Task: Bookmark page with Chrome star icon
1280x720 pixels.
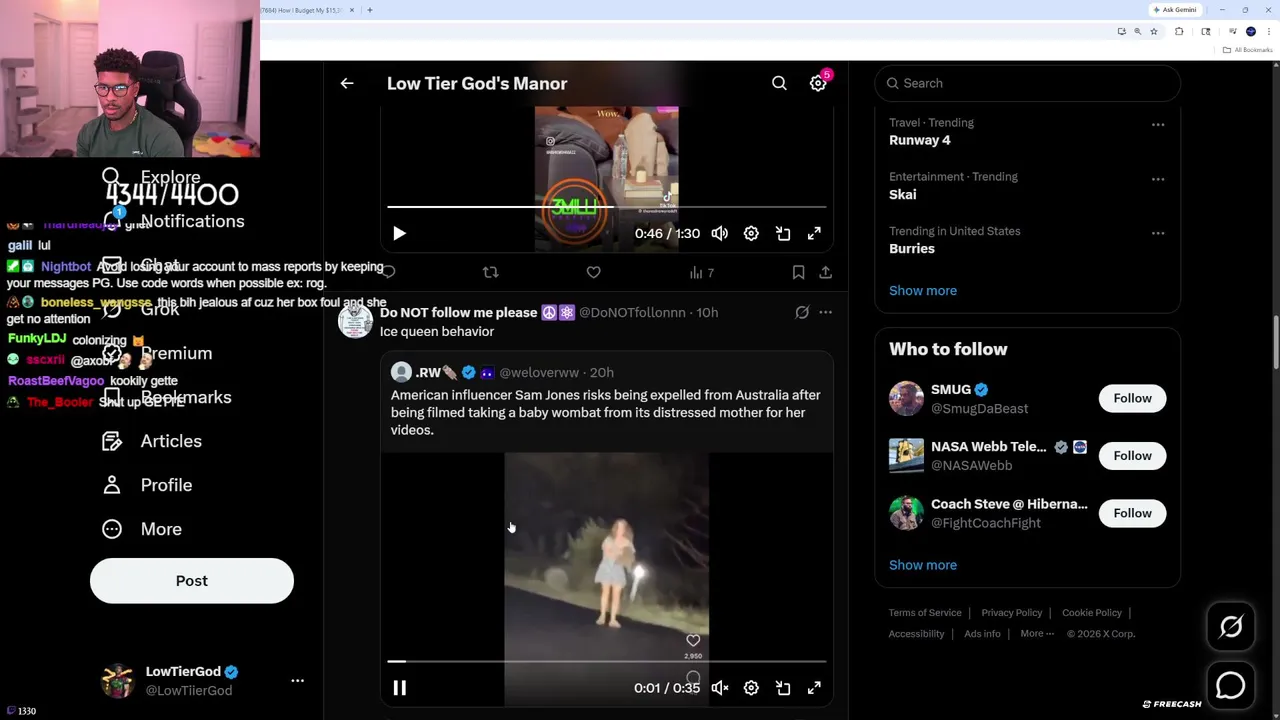Action: click(1153, 32)
